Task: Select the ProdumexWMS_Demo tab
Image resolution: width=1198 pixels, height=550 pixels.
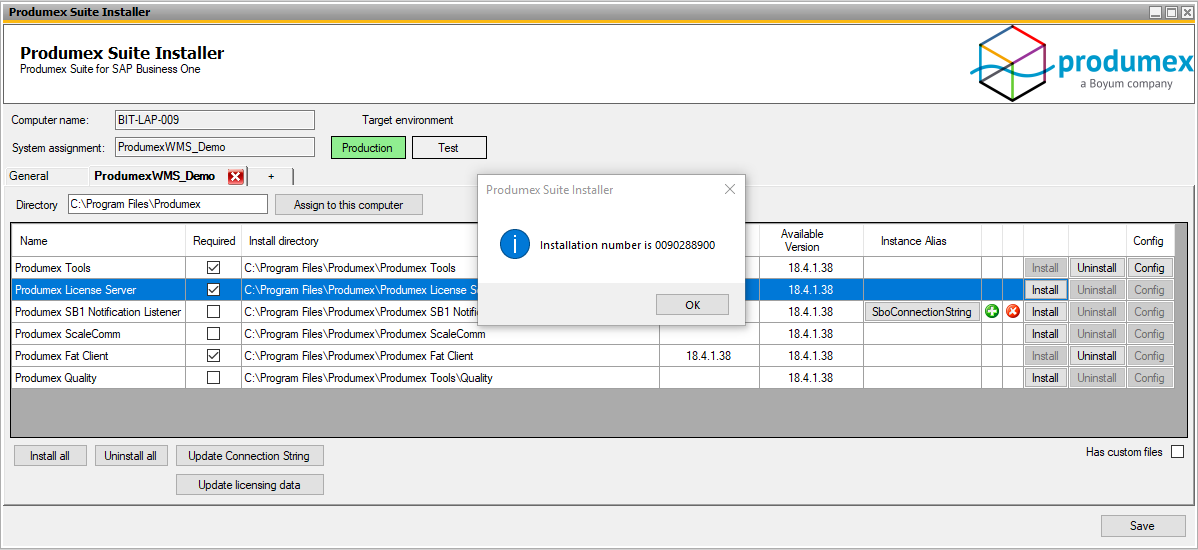Action: (x=154, y=176)
